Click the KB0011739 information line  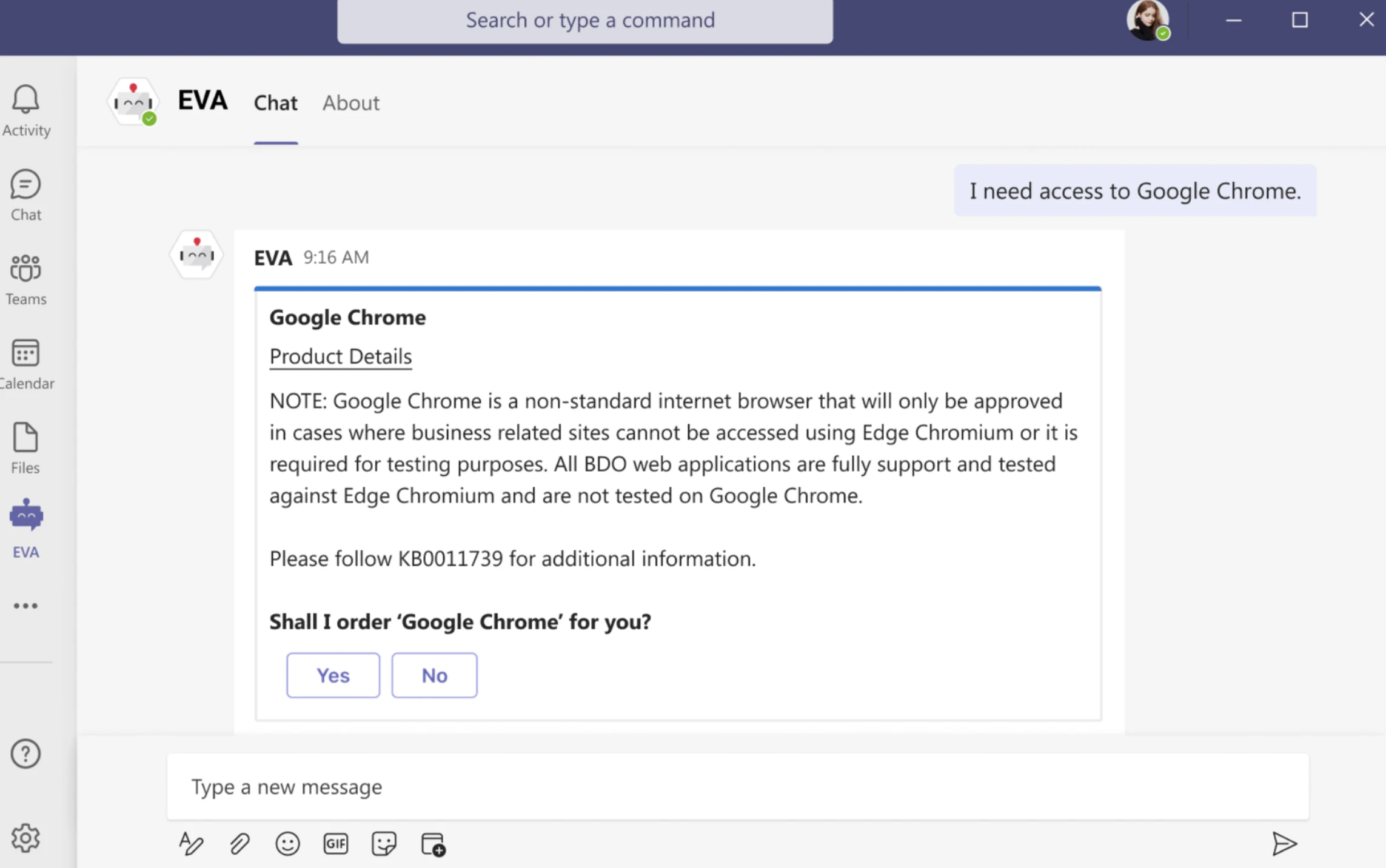click(513, 558)
